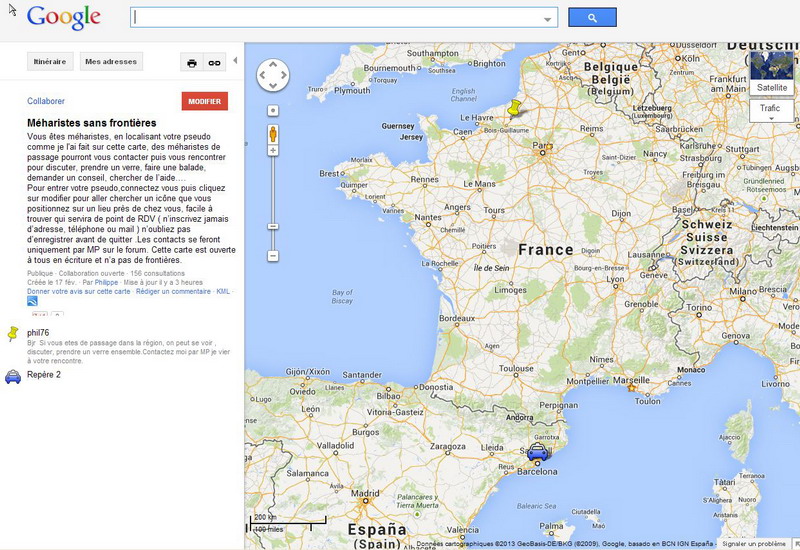This screenshot has width=800, height=550.
Task: Click the Nantes label on map
Action: tap(428, 217)
